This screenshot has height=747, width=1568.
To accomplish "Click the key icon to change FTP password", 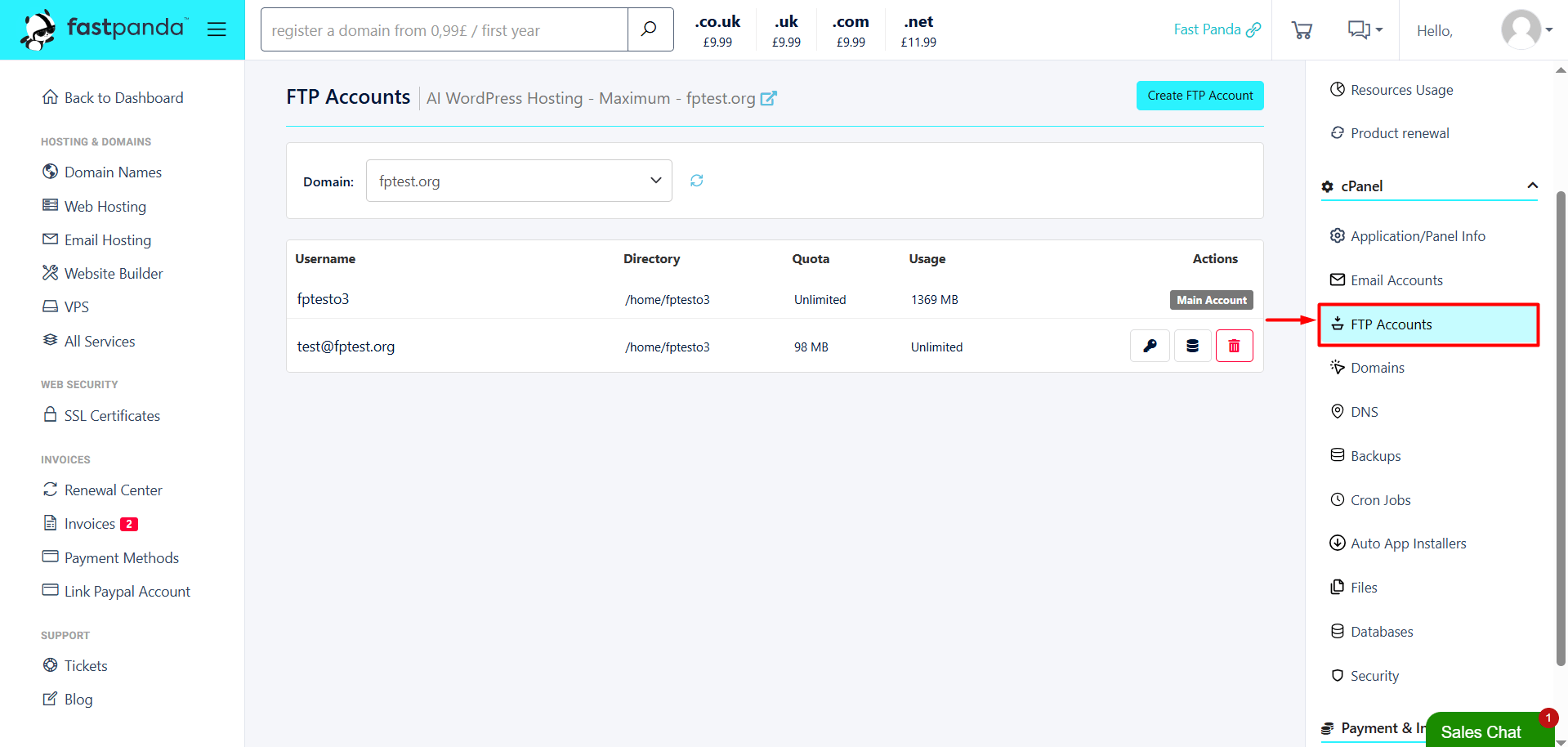I will pyautogui.click(x=1150, y=346).
